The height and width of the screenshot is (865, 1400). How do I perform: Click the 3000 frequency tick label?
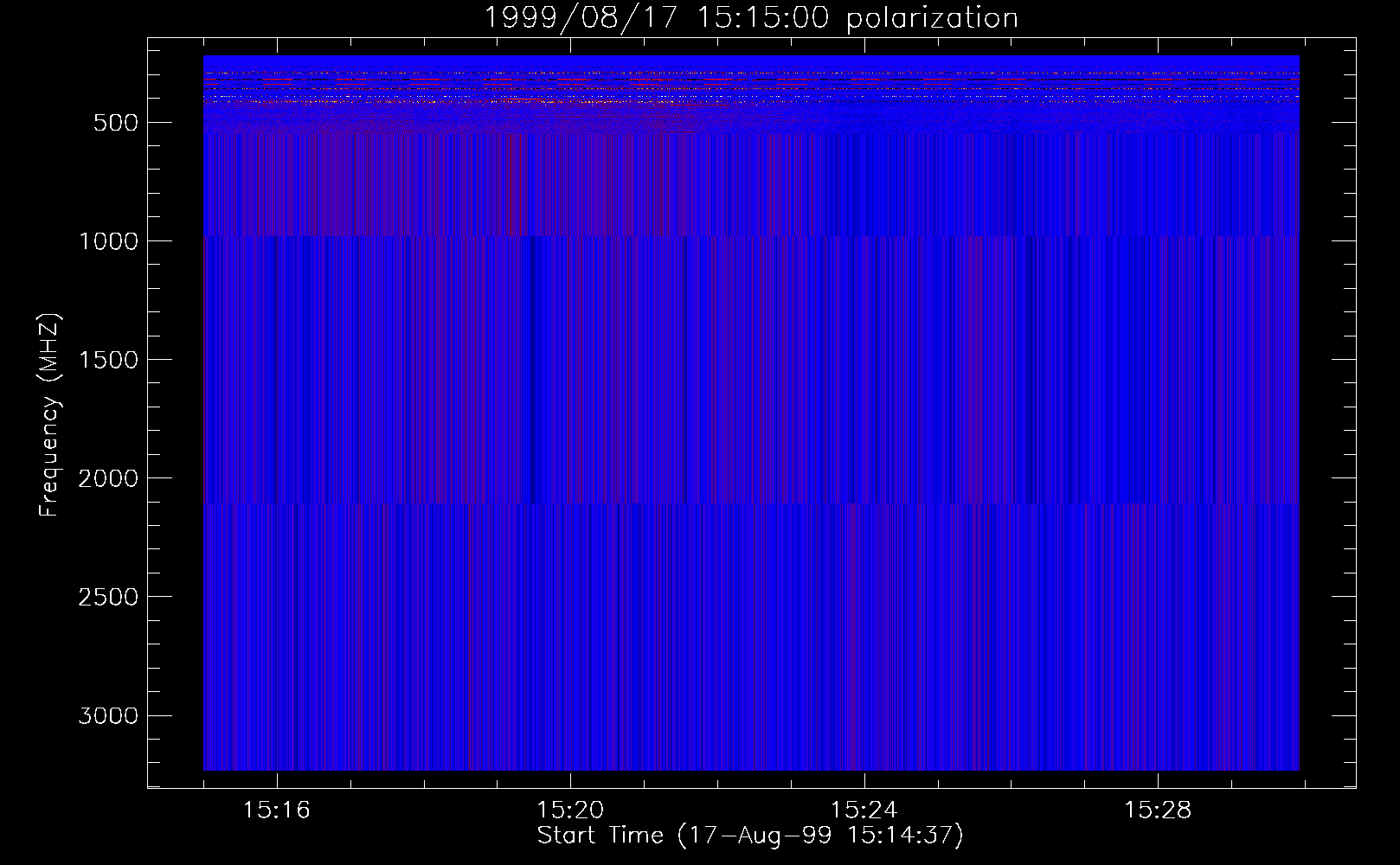[108, 715]
